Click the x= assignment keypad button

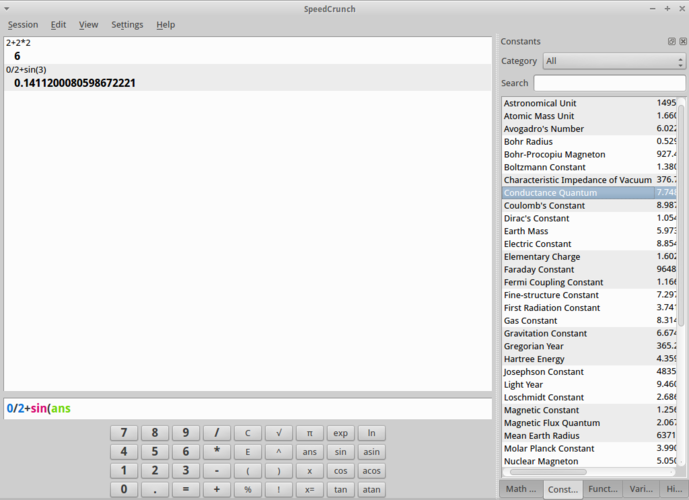pos(309,489)
